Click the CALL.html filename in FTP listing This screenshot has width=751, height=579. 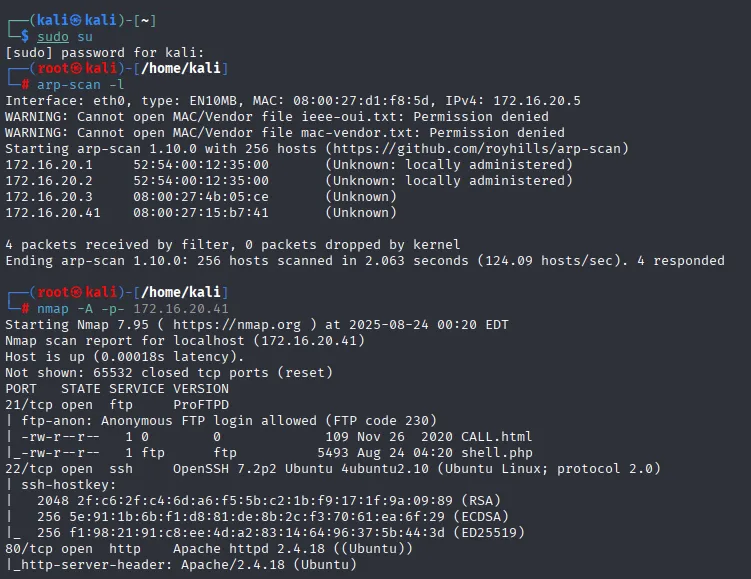pos(496,437)
